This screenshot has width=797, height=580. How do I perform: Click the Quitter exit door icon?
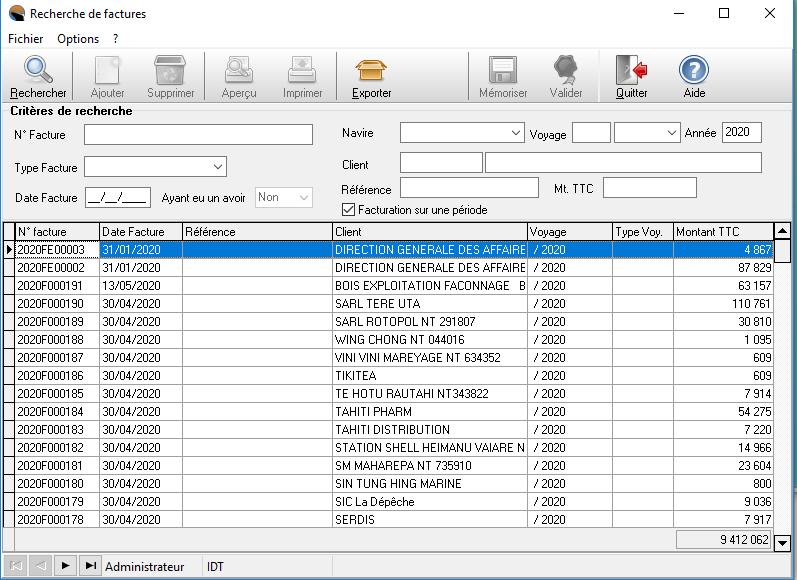(631, 70)
